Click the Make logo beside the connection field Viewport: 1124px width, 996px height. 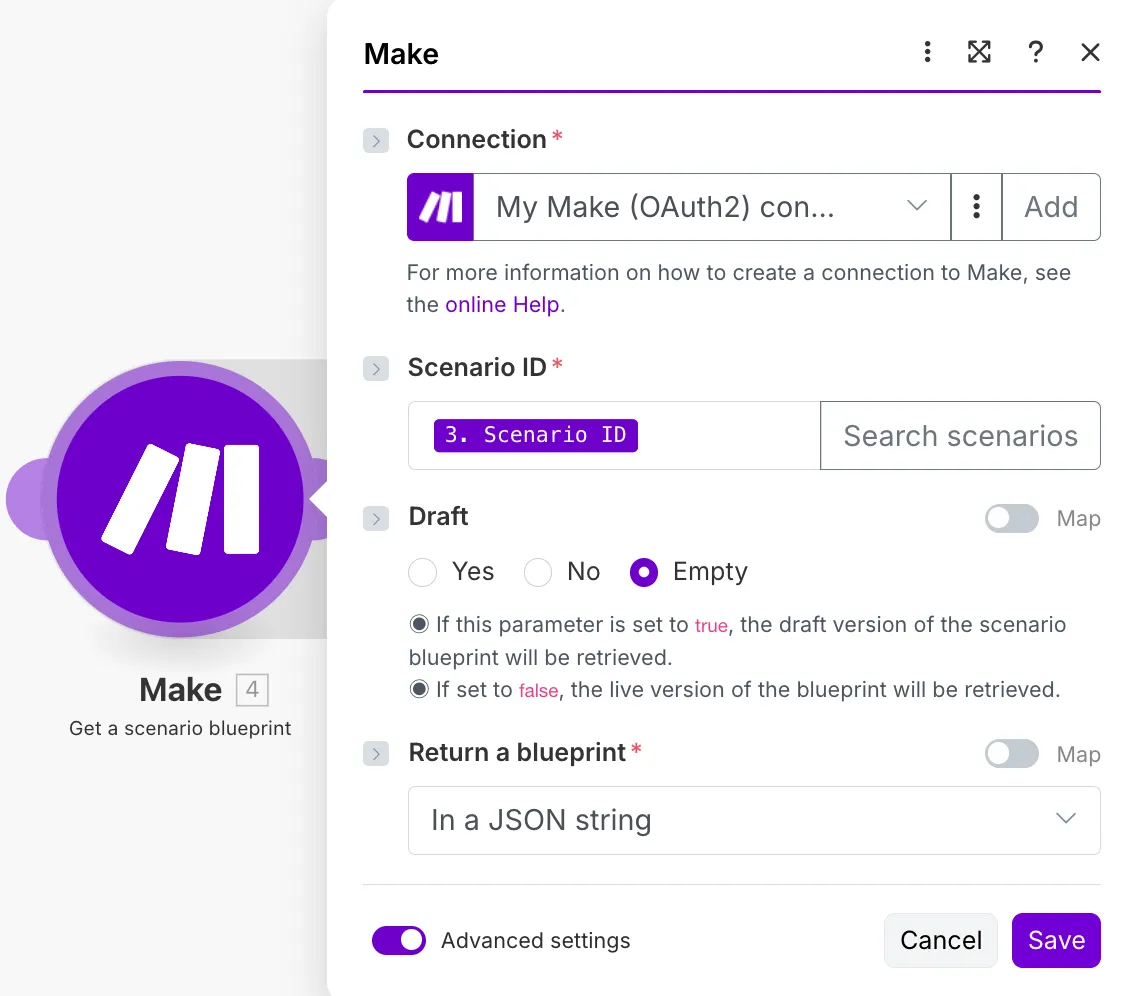coord(440,207)
